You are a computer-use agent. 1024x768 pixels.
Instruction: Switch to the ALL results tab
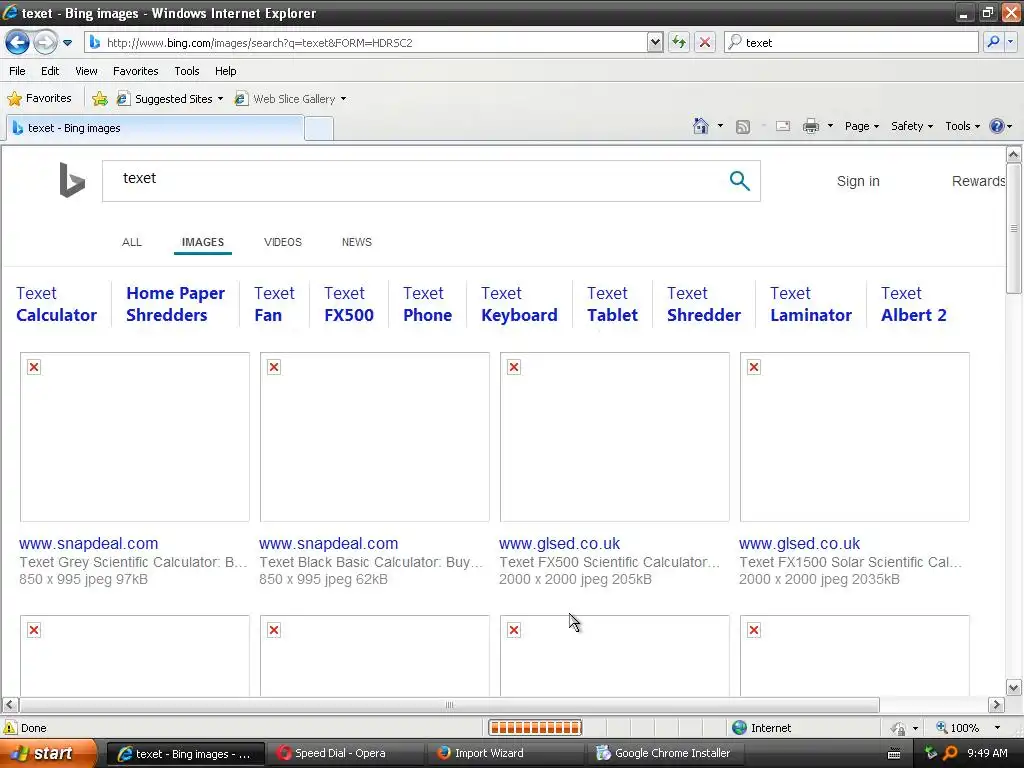coord(132,242)
